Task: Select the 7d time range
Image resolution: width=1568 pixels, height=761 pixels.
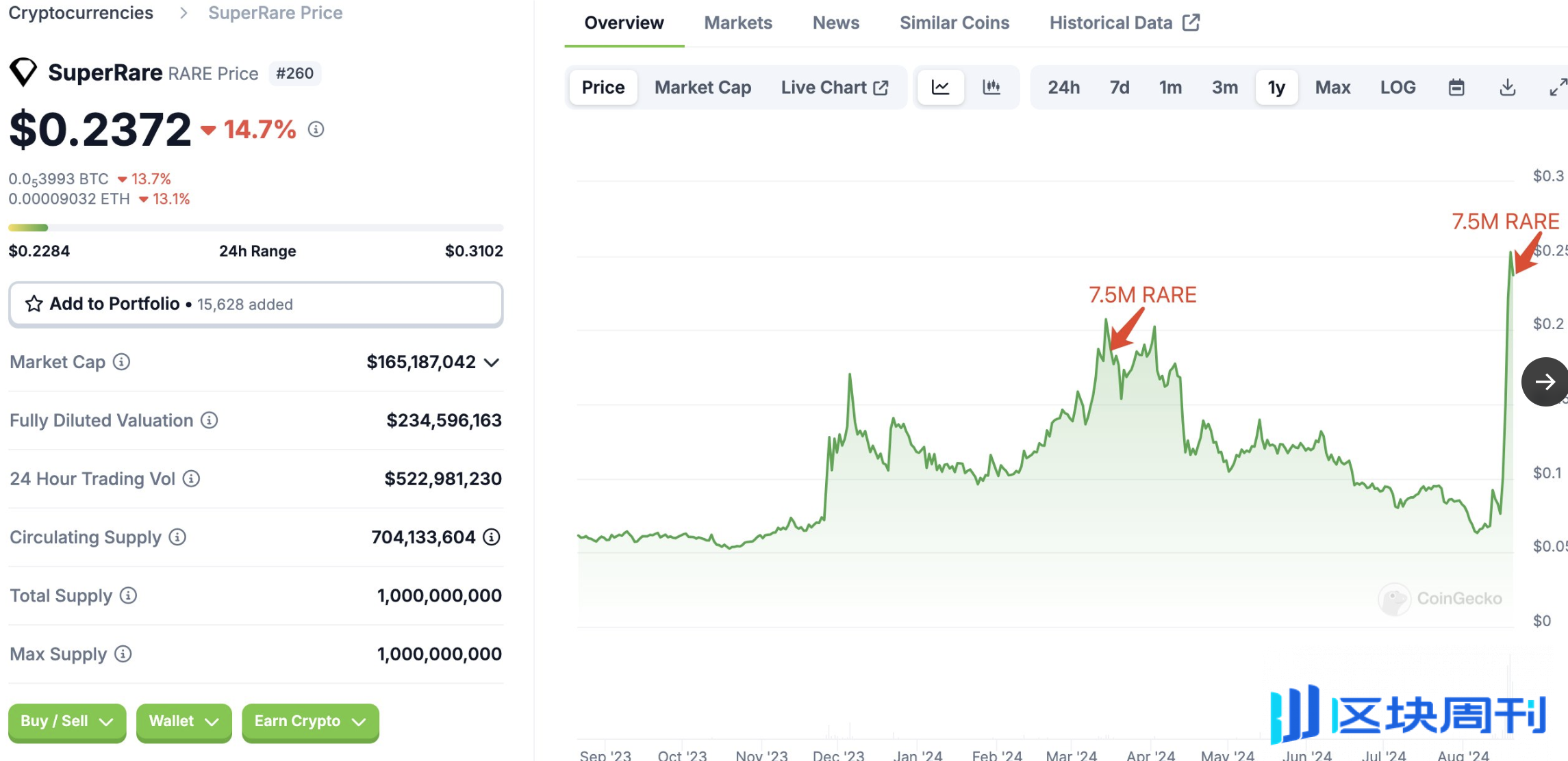Action: pos(1120,88)
